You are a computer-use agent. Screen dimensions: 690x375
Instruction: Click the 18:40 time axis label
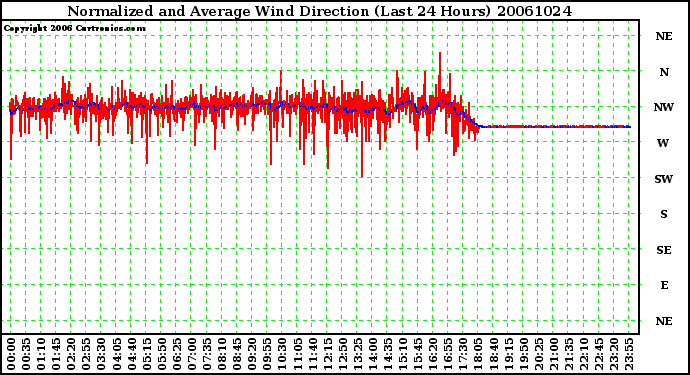493,354
